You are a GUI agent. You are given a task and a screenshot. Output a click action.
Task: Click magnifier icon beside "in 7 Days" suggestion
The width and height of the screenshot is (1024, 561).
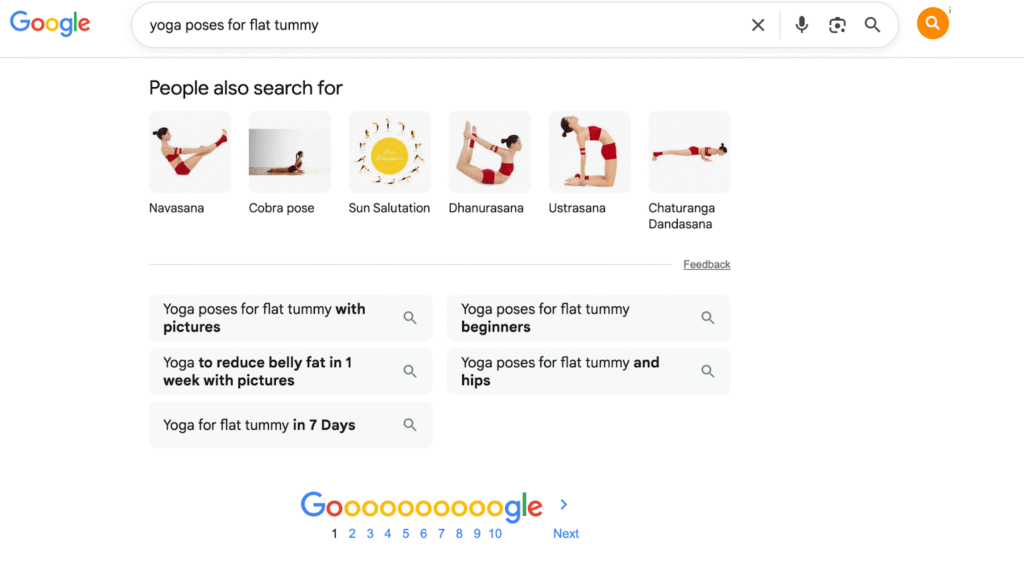tap(409, 425)
